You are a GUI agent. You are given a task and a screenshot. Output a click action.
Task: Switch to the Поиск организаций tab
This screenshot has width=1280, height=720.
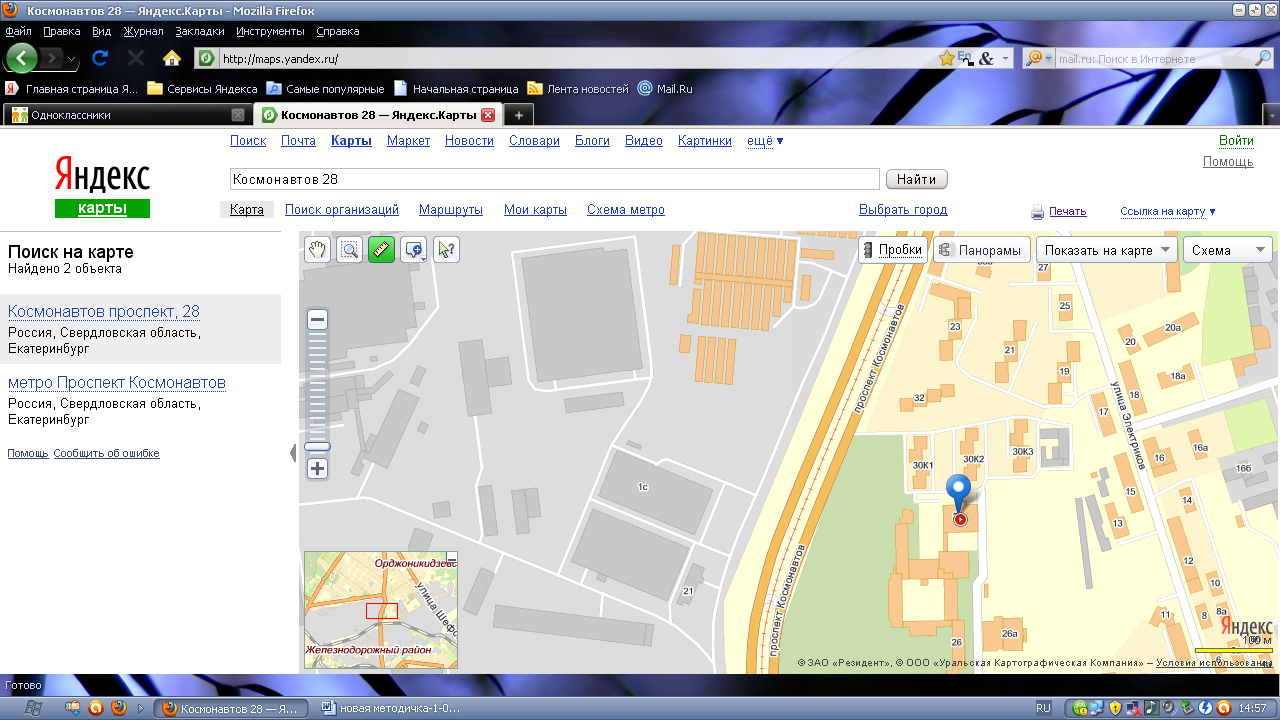[x=342, y=210]
